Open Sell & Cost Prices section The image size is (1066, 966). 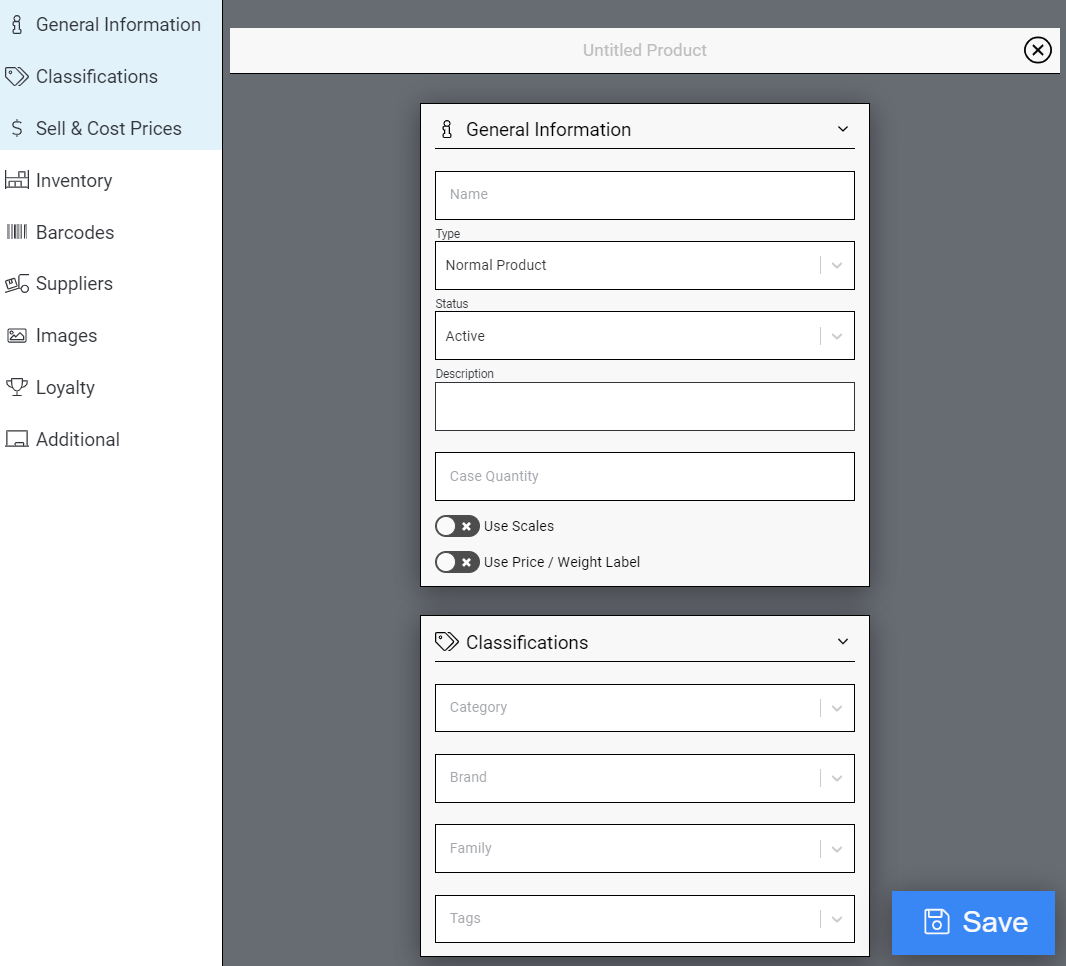pyautogui.click(x=111, y=128)
